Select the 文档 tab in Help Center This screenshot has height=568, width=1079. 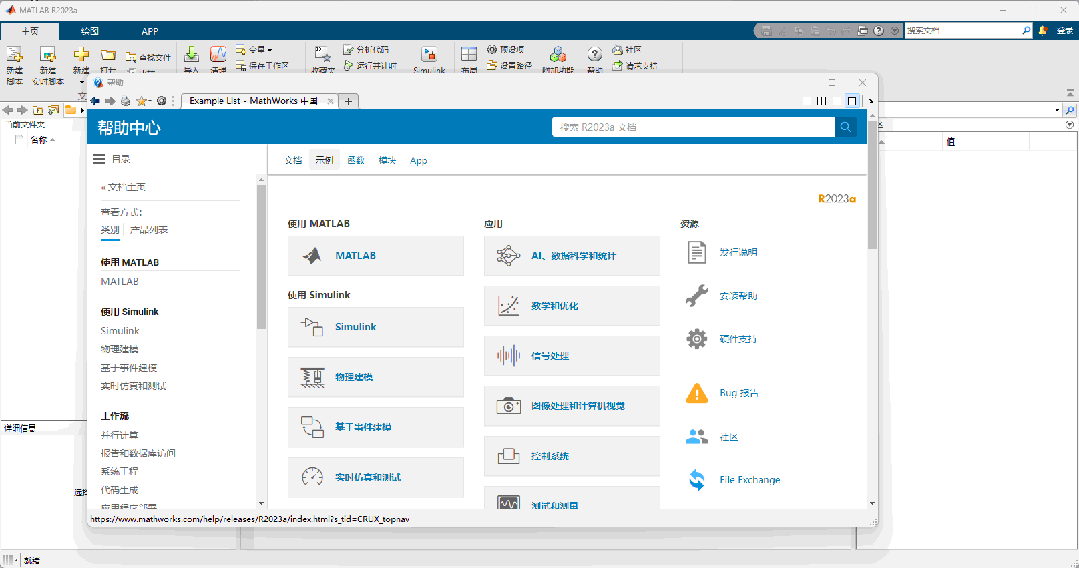pos(293,160)
